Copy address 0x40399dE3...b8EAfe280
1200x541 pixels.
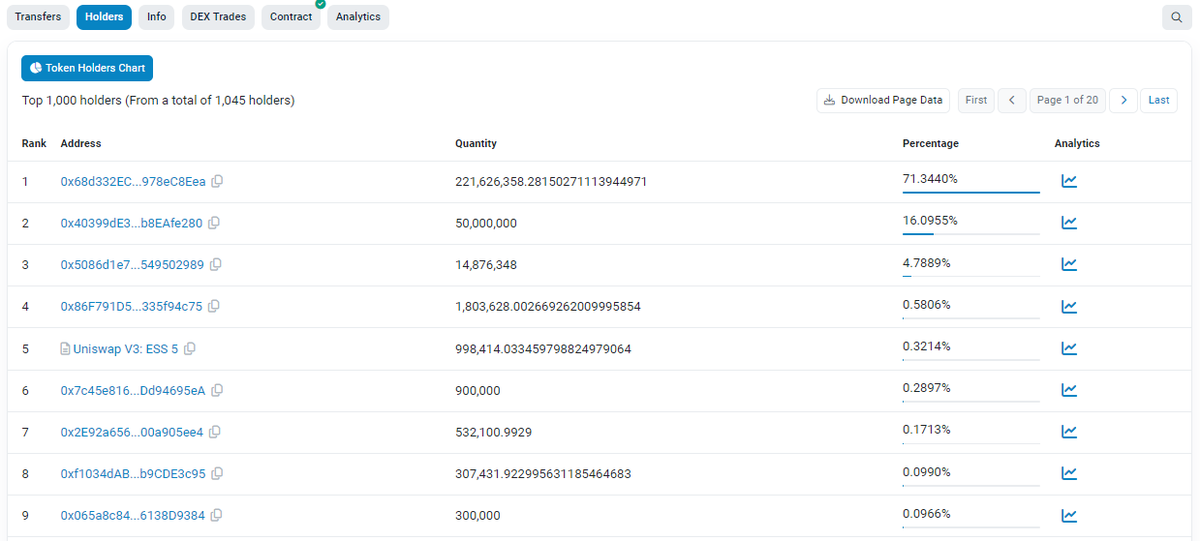tap(214, 223)
